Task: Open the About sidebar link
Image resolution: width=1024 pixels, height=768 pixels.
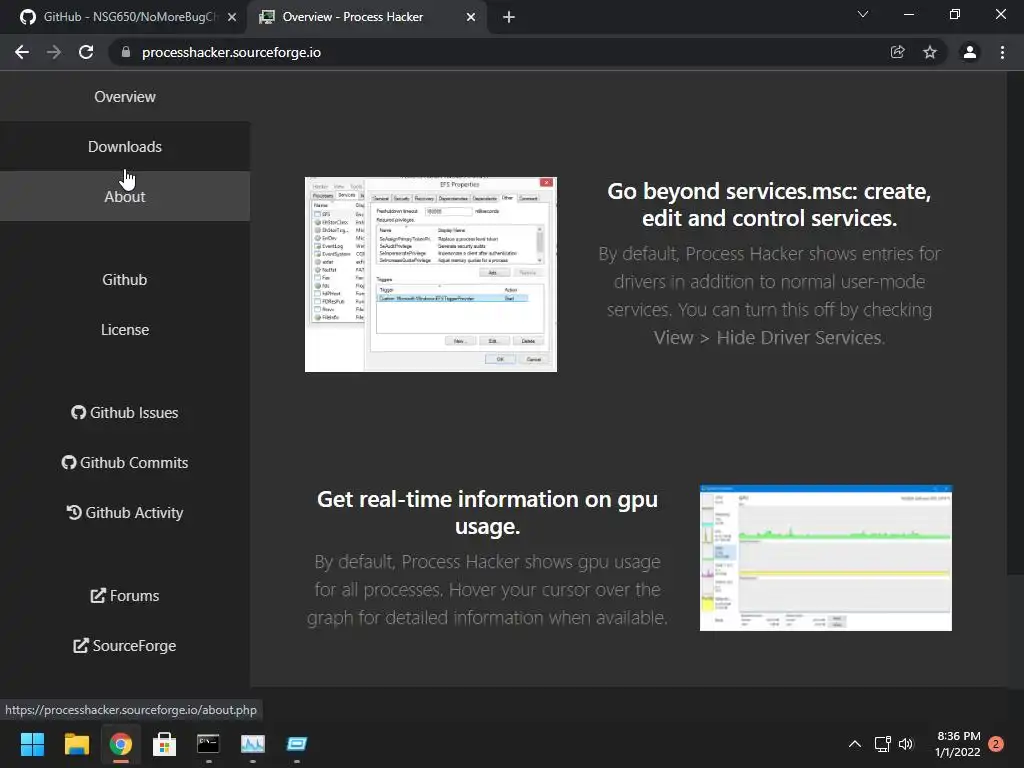Action: pos(125,196)
